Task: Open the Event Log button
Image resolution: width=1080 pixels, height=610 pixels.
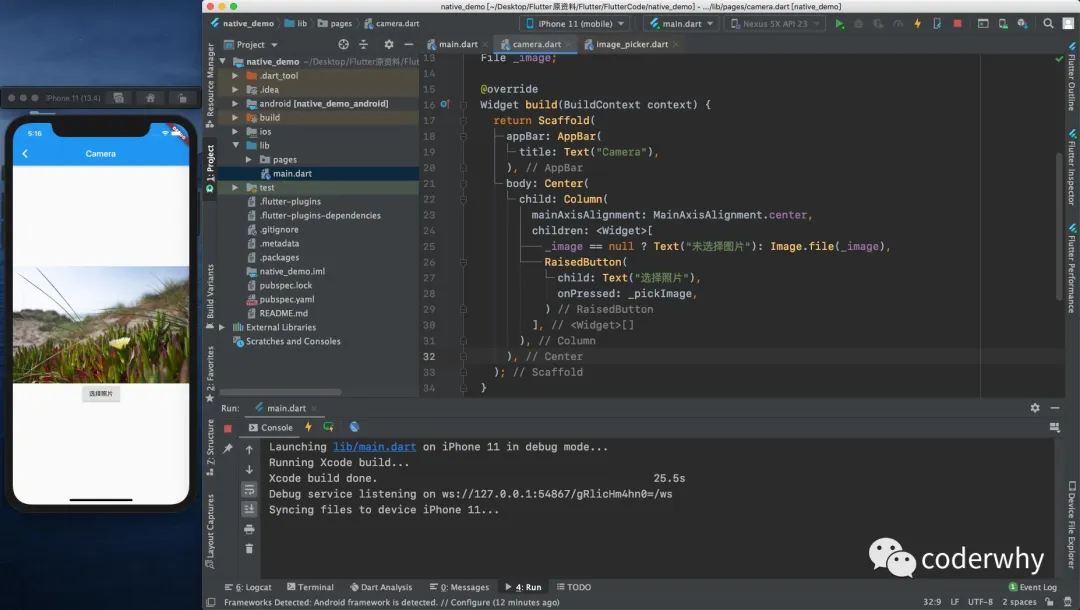Action: coord(1032,587)
